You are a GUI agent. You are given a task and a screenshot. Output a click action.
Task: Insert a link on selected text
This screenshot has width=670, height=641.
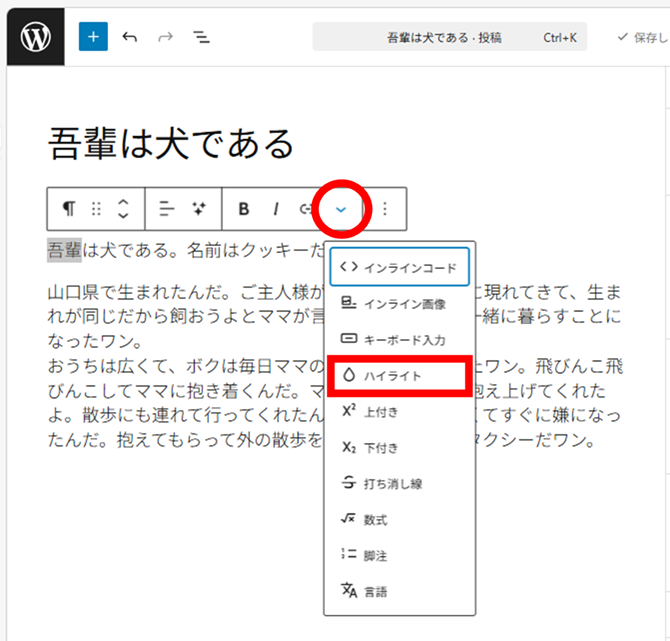click(305, 209)
